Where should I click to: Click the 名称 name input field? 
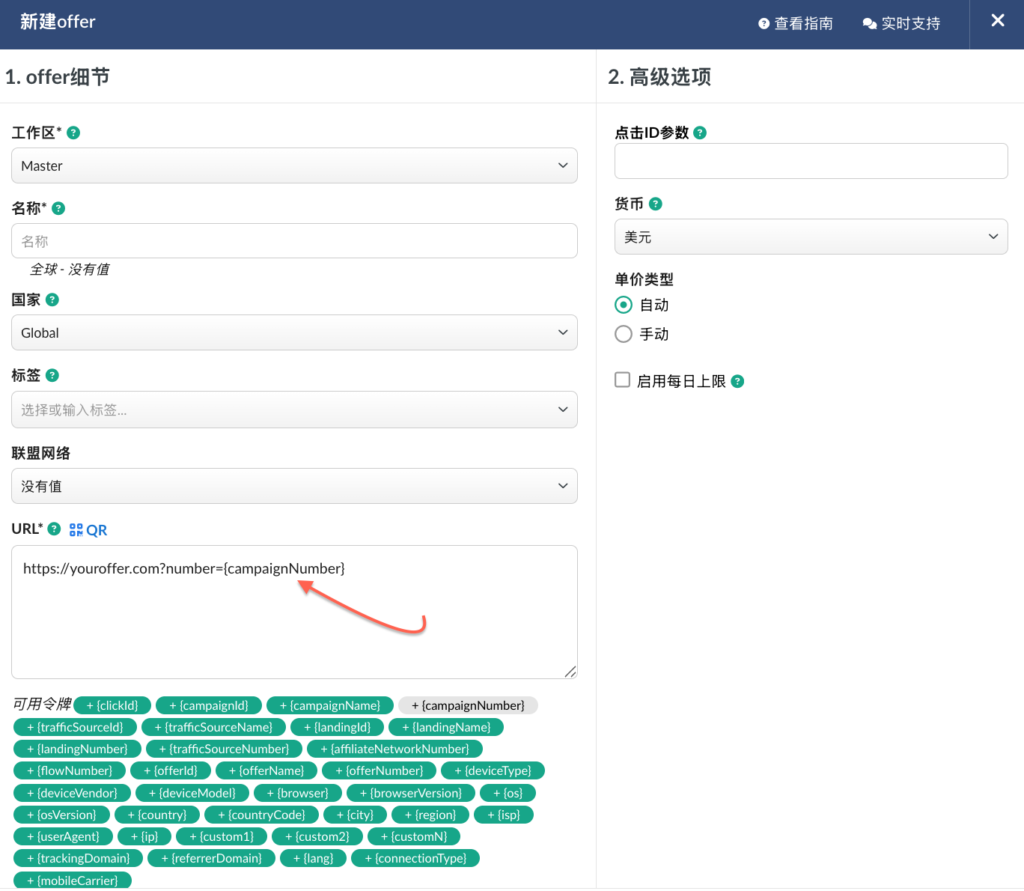[294, 241]
